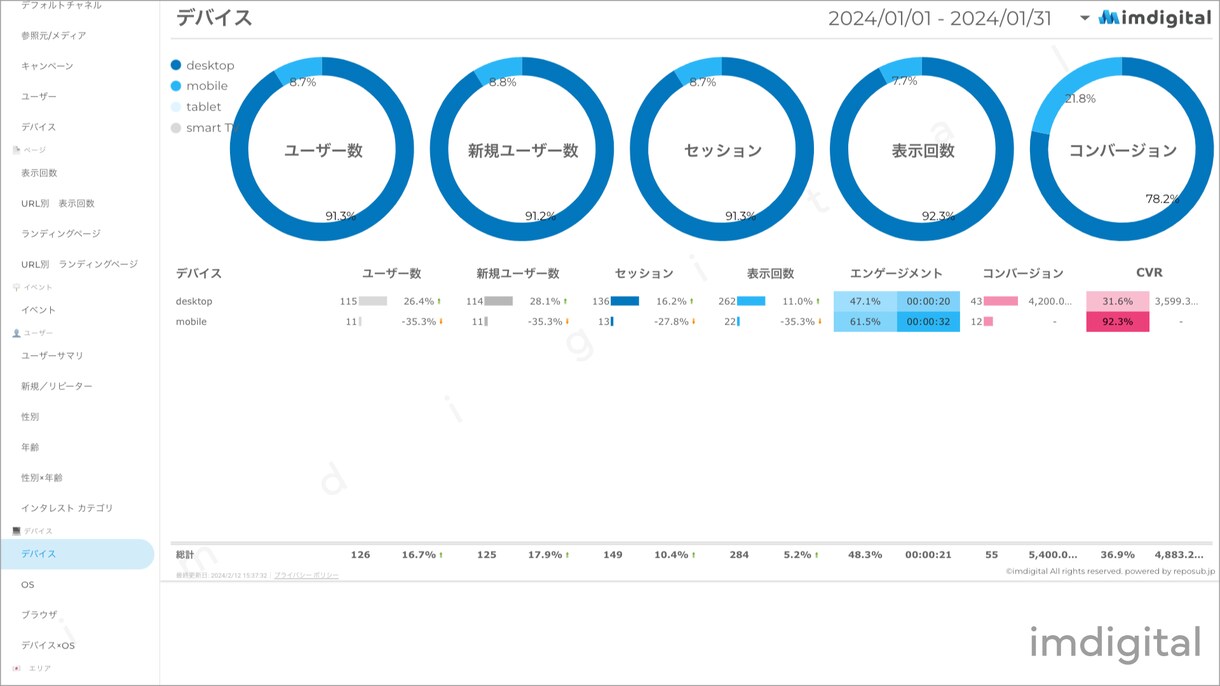Click the mobile legend color dot

click(x=176, y=86)
